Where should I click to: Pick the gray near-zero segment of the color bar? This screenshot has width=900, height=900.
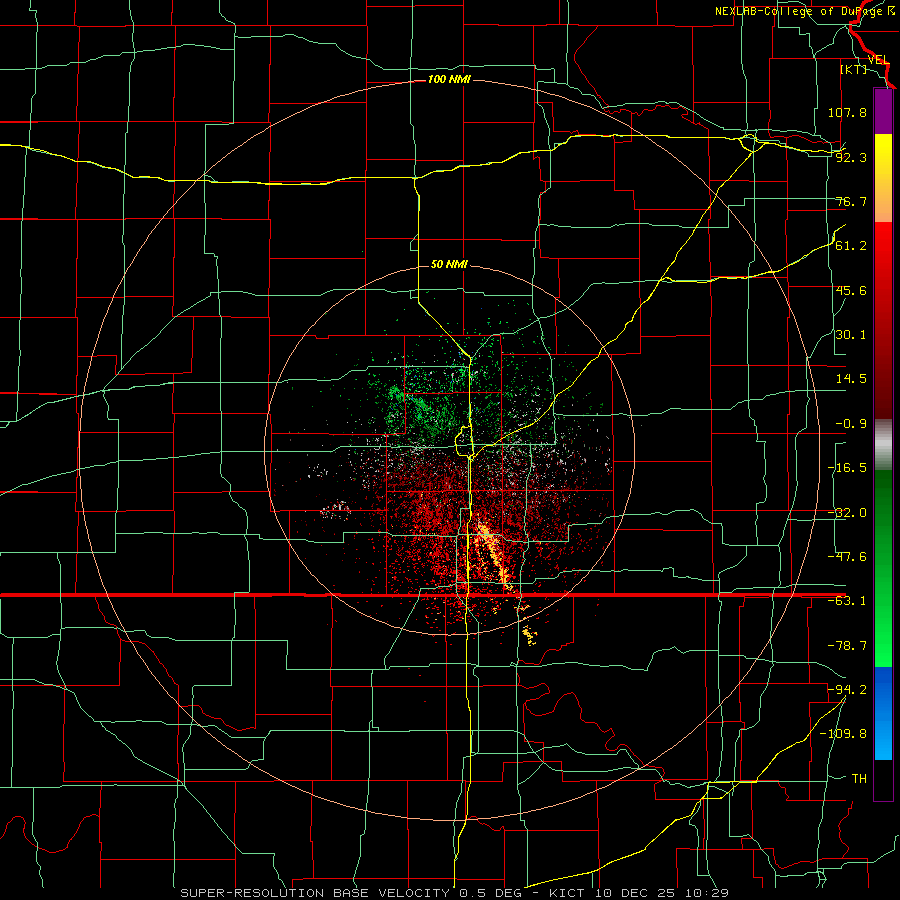tap(883, 445)
